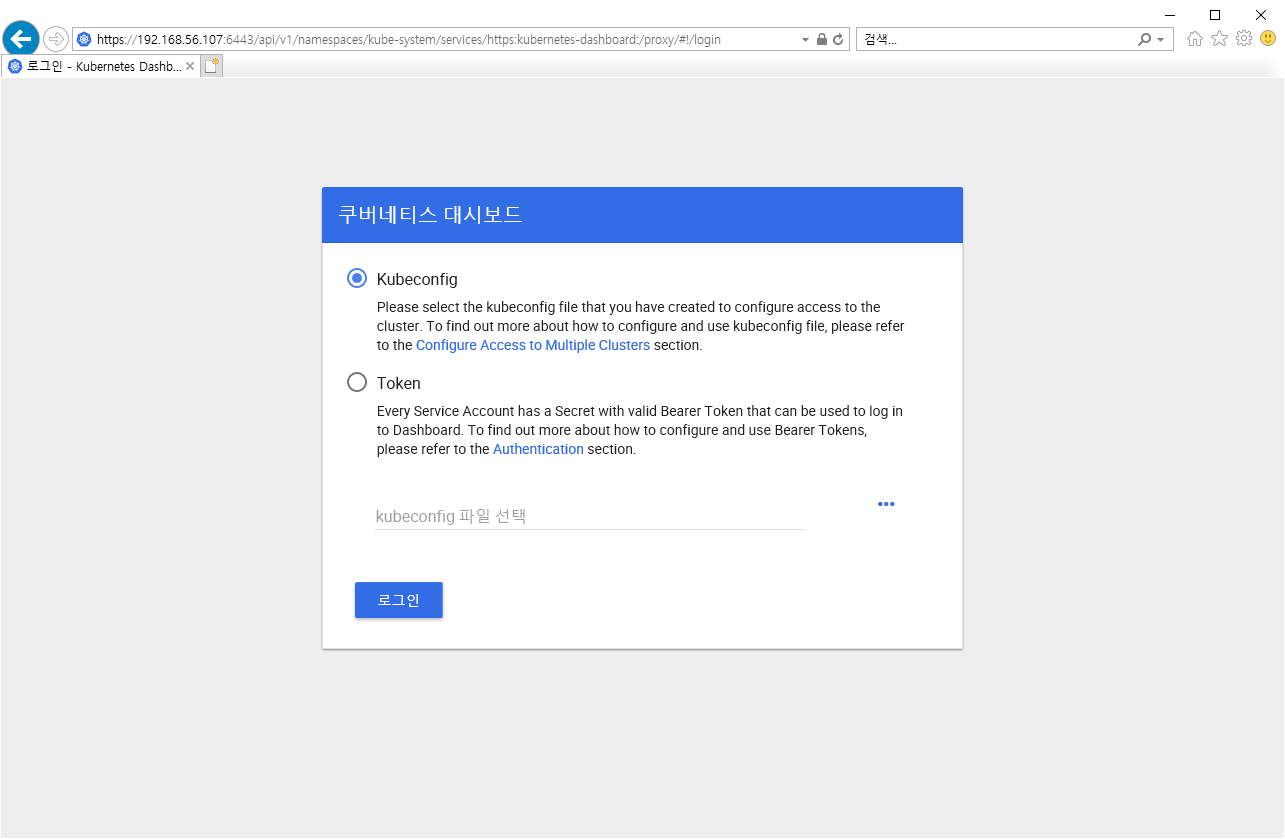1285x839 pixels.
Task: Open the search provider dropdown arrow
Action: [1160, 40]
